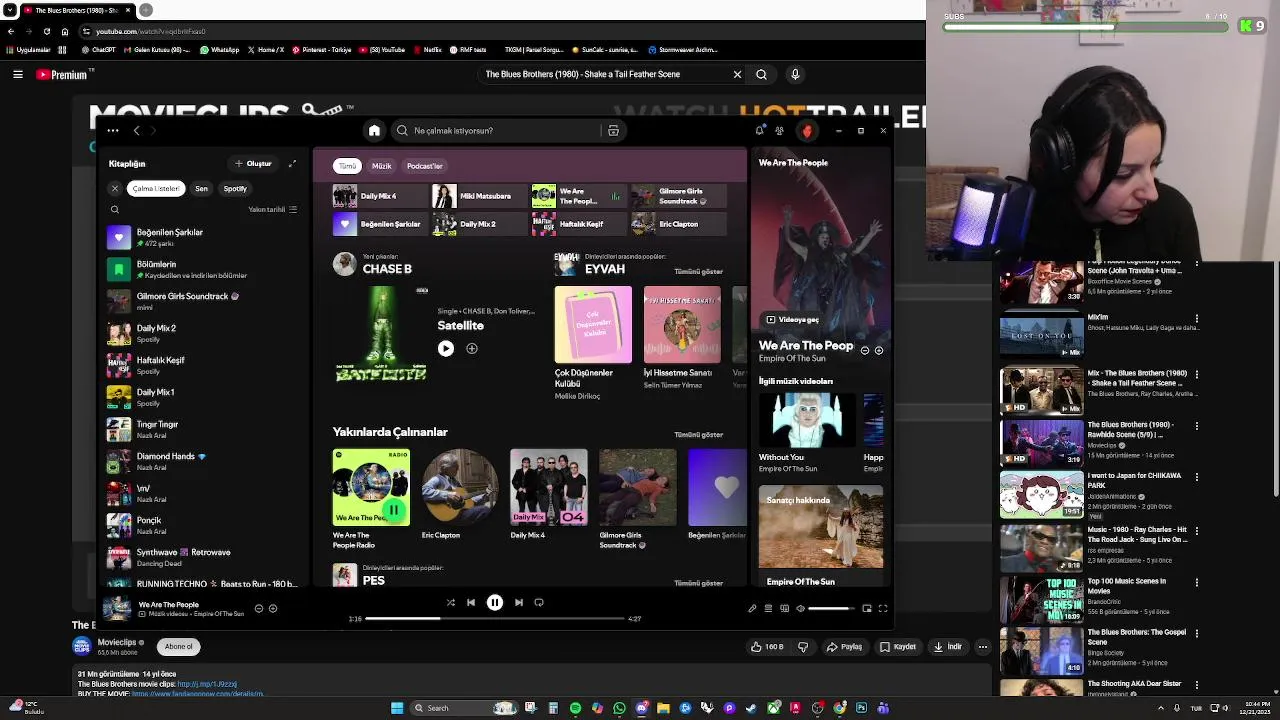Play the Satellite single
This screenshot has height=720, width=1280.
[x=446, y=349]
